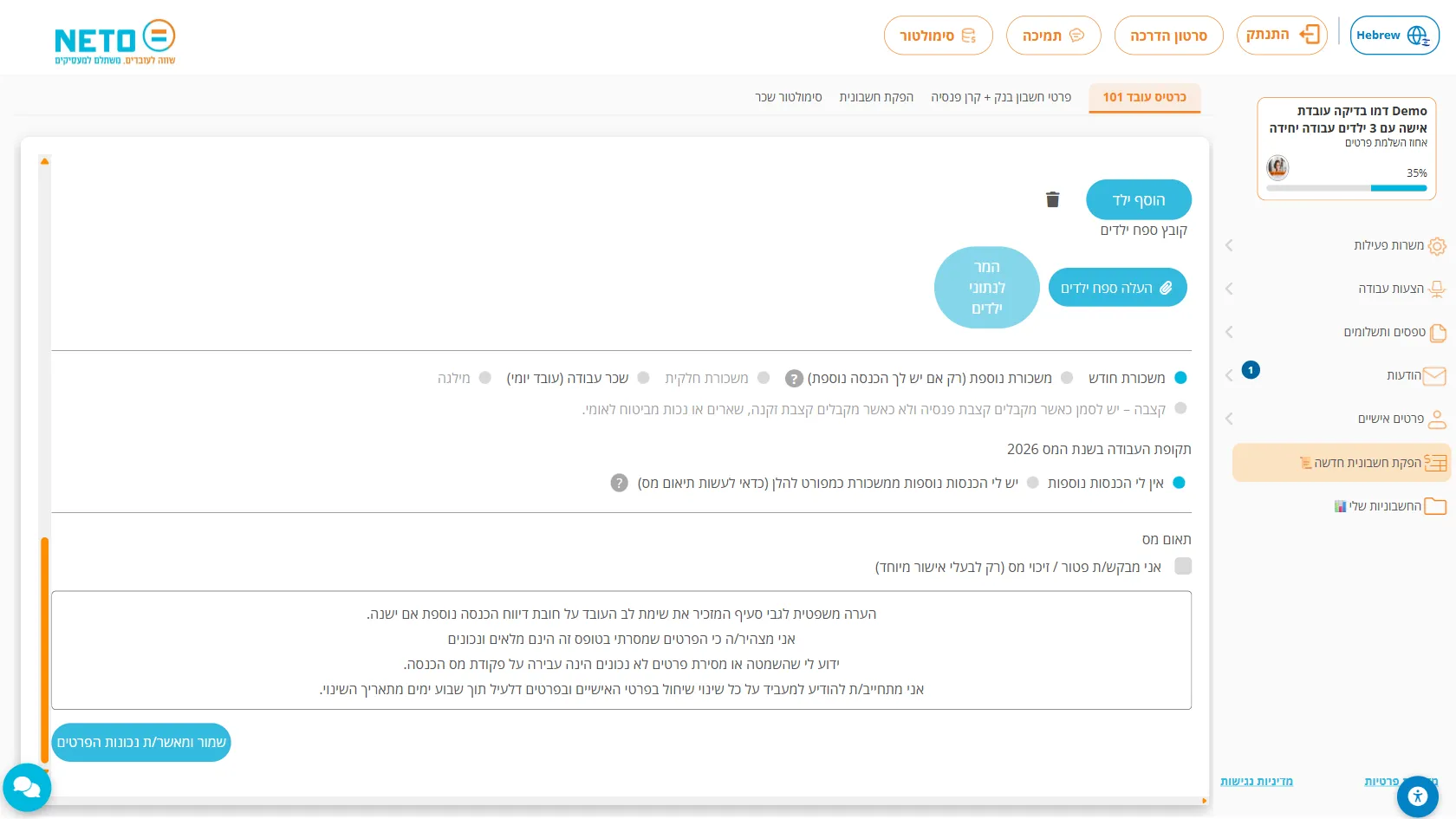Click the התנתק logout button

coord(1282,36)
